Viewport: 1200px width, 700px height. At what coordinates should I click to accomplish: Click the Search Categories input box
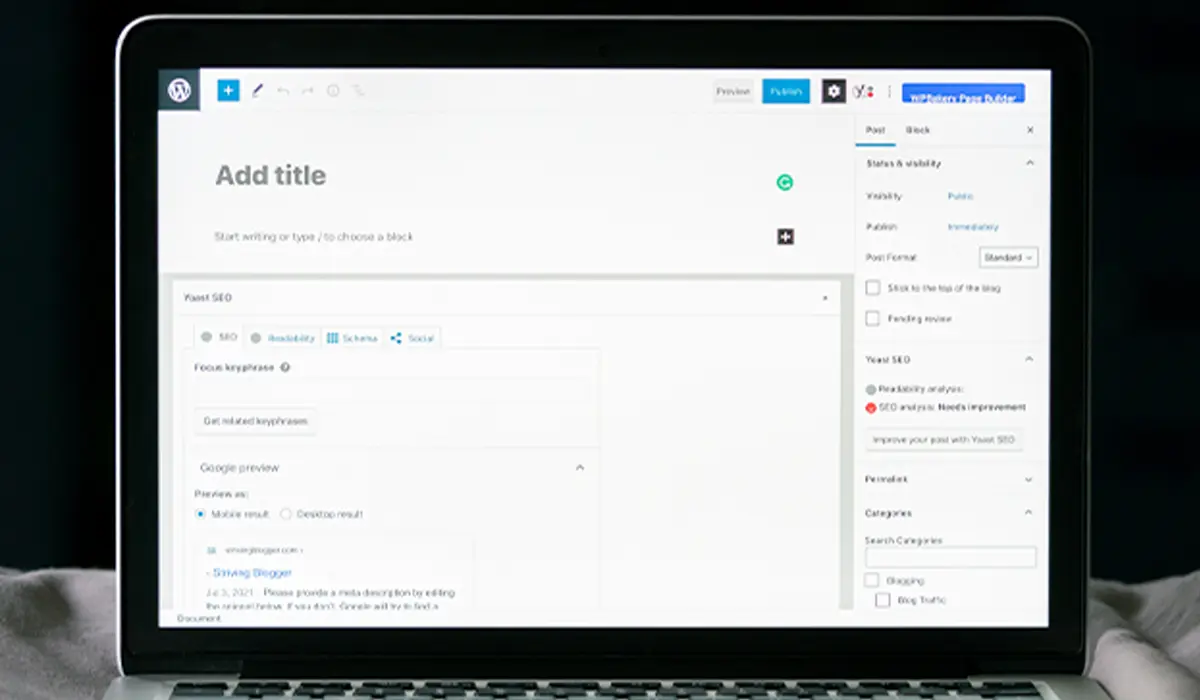pyautogui.click(x=951, y=557)
